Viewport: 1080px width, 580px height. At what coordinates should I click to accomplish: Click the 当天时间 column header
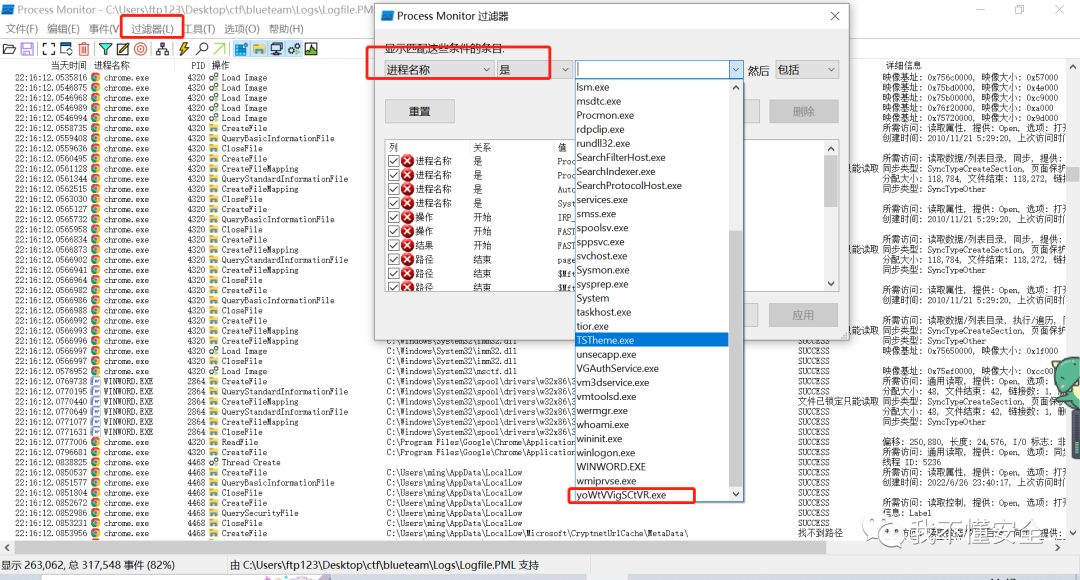(x=69, y=65)
